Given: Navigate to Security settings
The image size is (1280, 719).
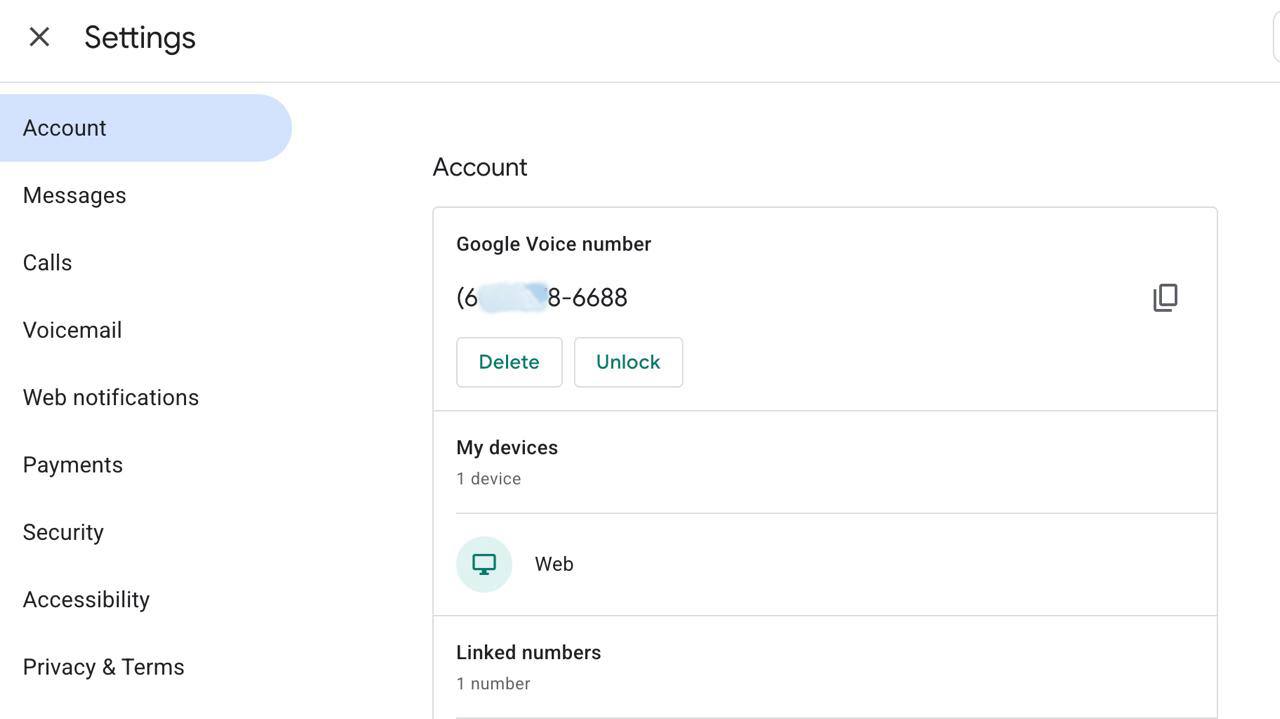Looking at the screenshot, I should point(63,532).
